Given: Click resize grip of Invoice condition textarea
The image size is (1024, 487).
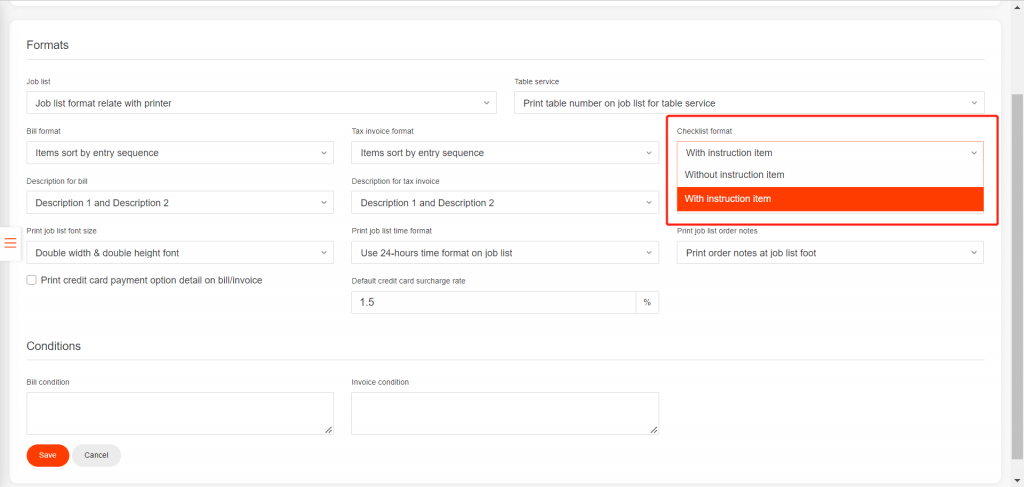Looking at the screenshot, I should pos(653,429).
